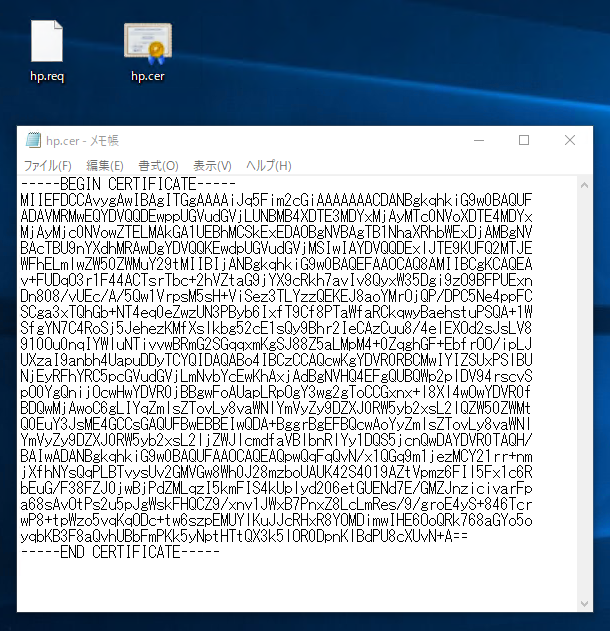This screenshot has width=610, height=631.
Task: Click the line starting with "MIIEFDCCAvygAwIBAgITGgAAAA"
Action: pyautogui.click(x=276, y=200)
